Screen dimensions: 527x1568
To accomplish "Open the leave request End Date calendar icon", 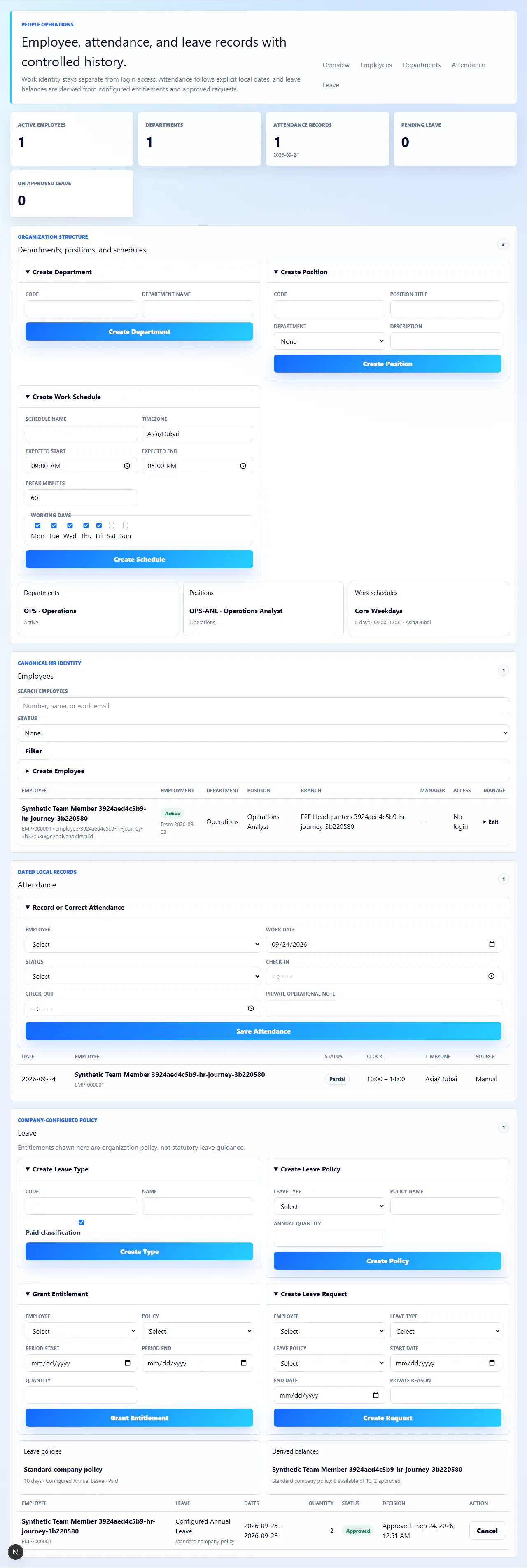I will tap(375, 1395).
